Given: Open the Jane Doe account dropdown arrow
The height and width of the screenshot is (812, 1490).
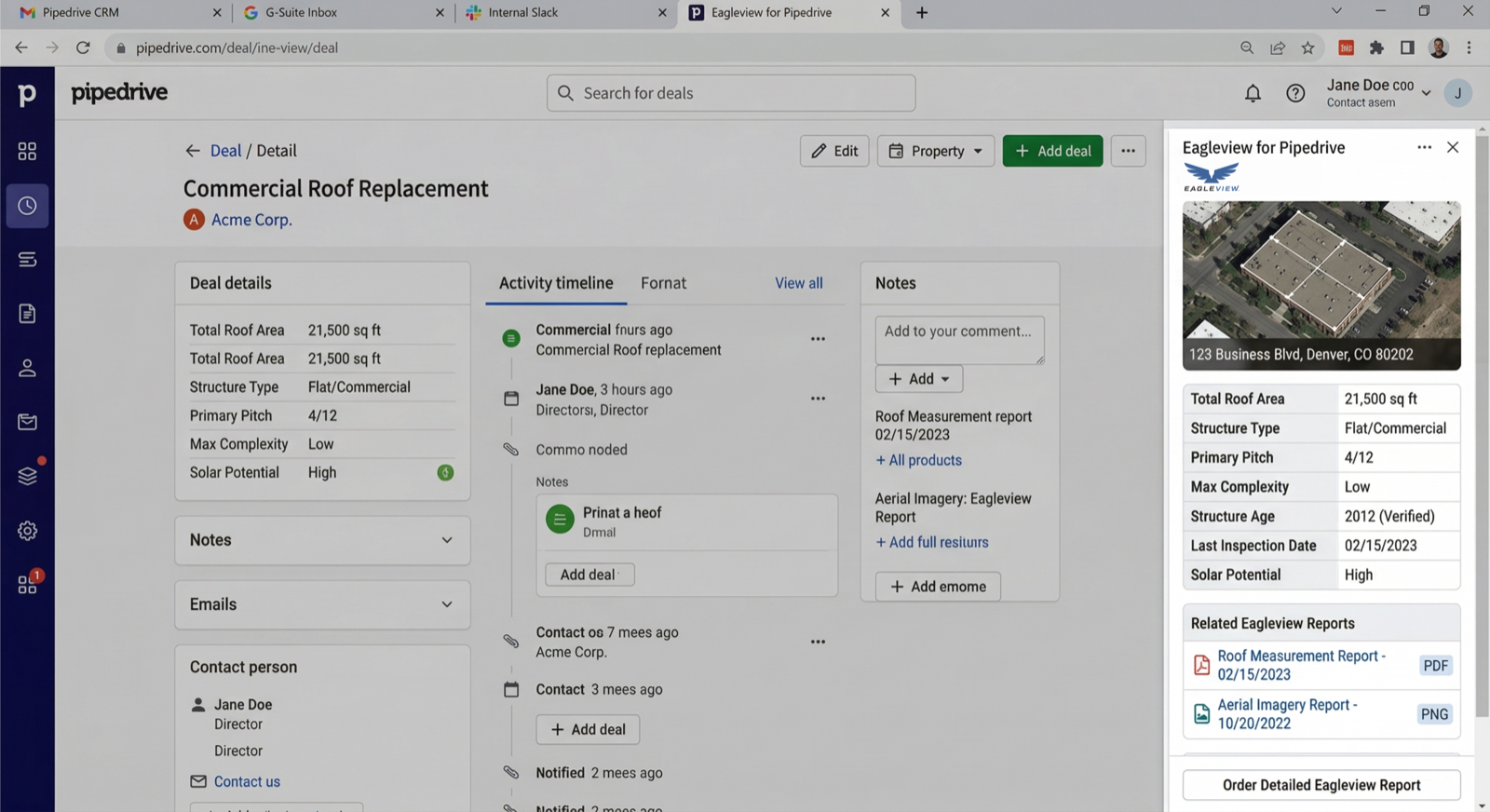Looking at the screenshot, I should tap(1426, 93).
